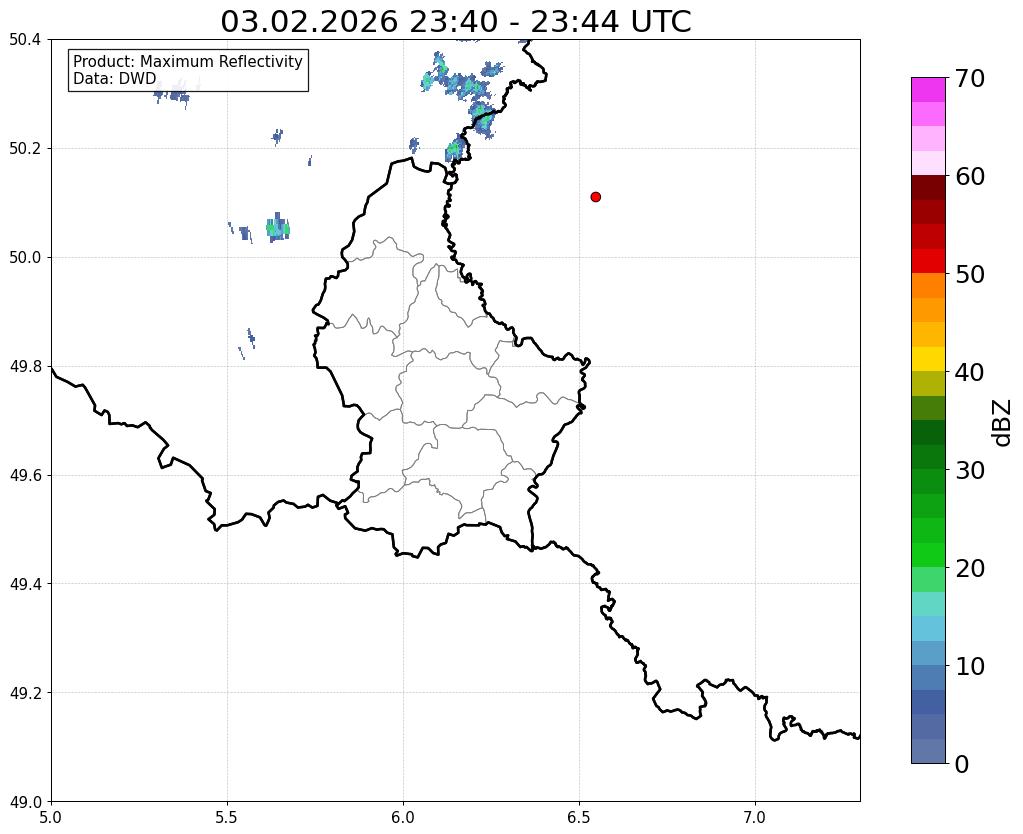Image resolution: width=1023 pixels, height=834 pixels.
Task: Click the 30 tick on the colorbar
Action: (970, 470)
